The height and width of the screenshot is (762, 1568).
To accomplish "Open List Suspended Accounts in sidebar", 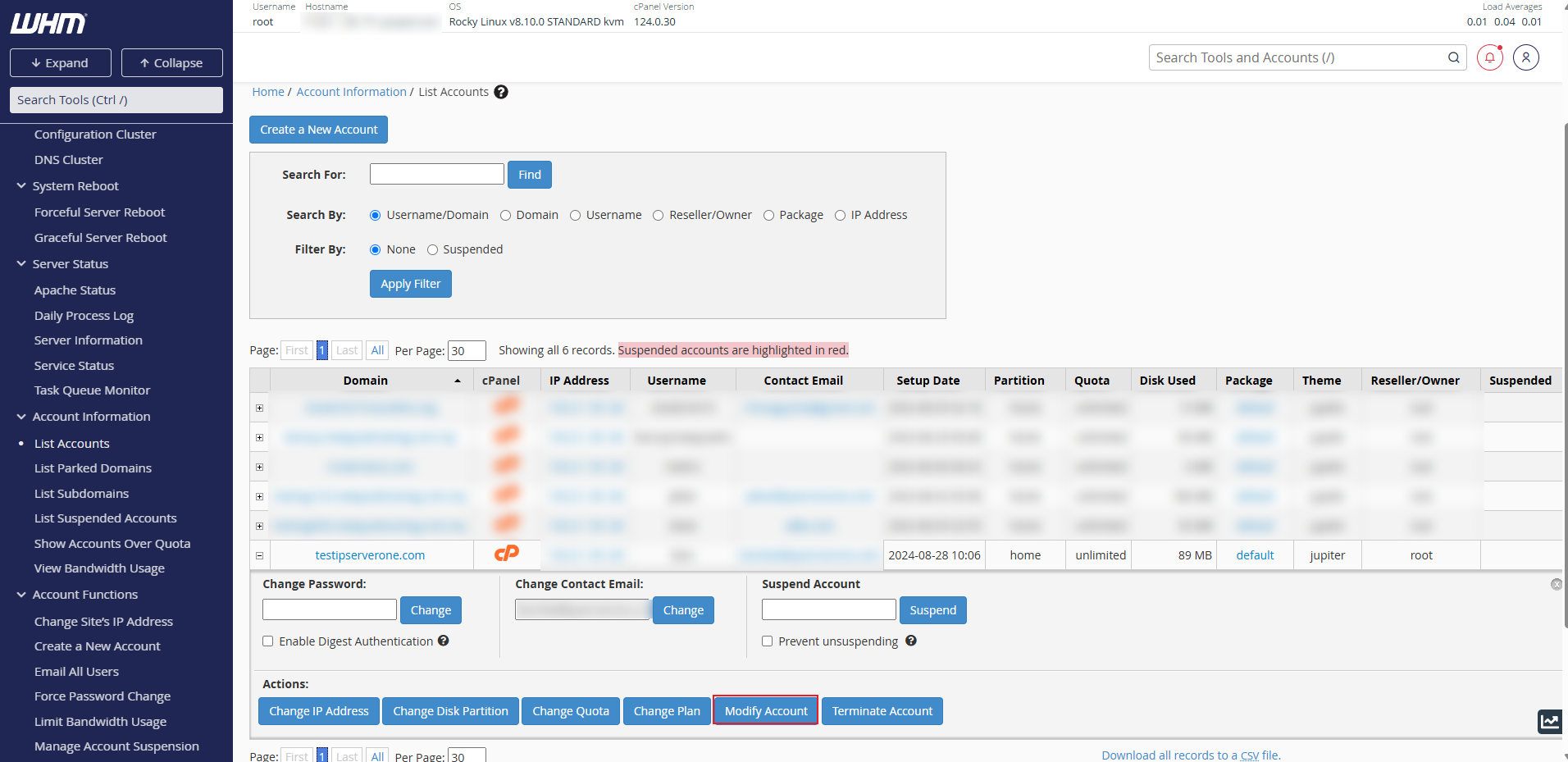I will pyautogui.click(x=105, y=518).
